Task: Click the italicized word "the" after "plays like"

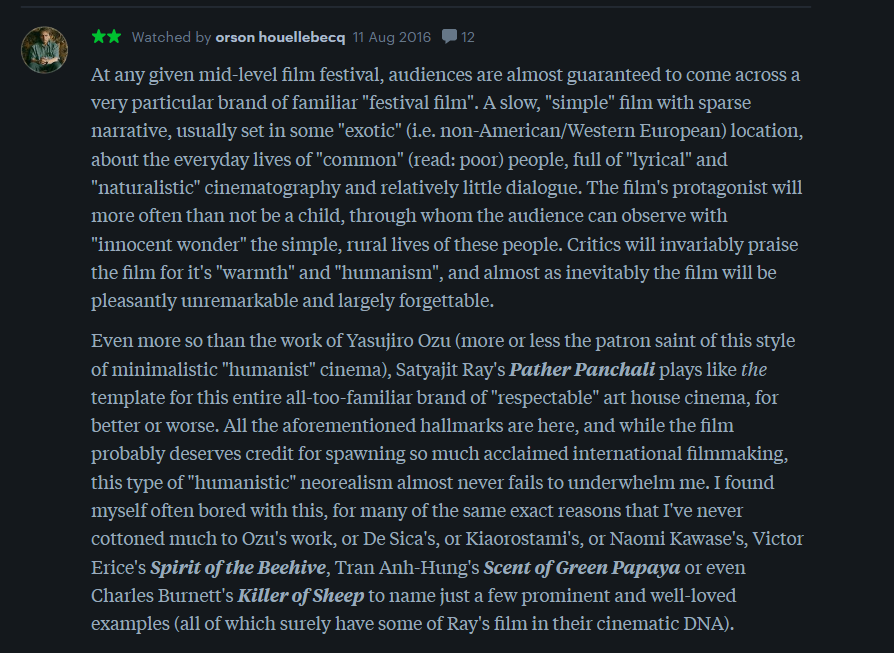Action: click(754, 370)
